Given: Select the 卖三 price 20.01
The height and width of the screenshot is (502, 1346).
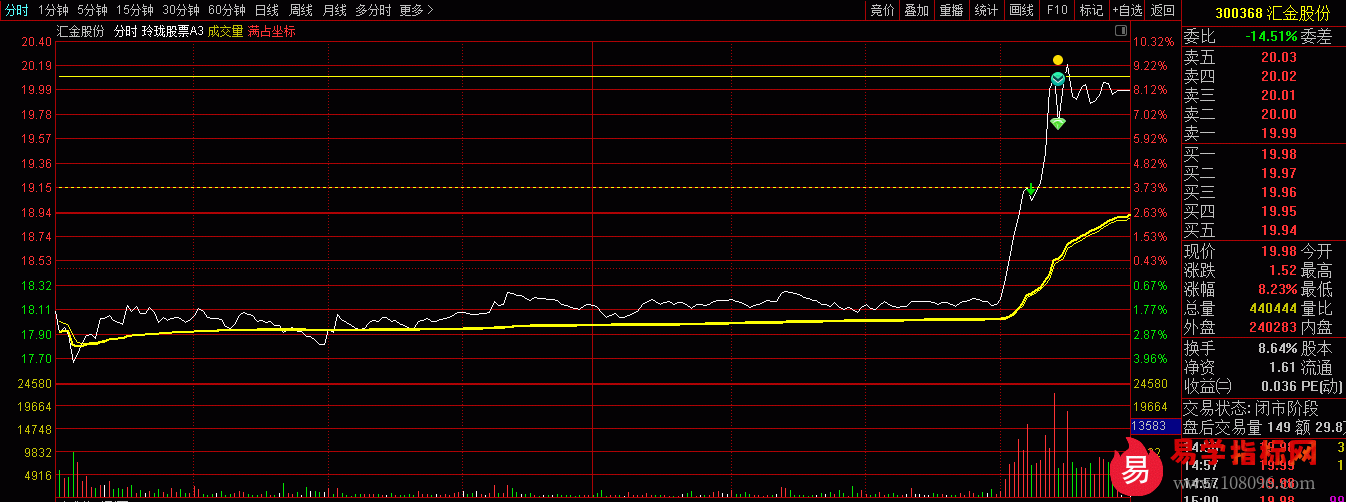Looking at the screenshot, I should point(1278,96).
